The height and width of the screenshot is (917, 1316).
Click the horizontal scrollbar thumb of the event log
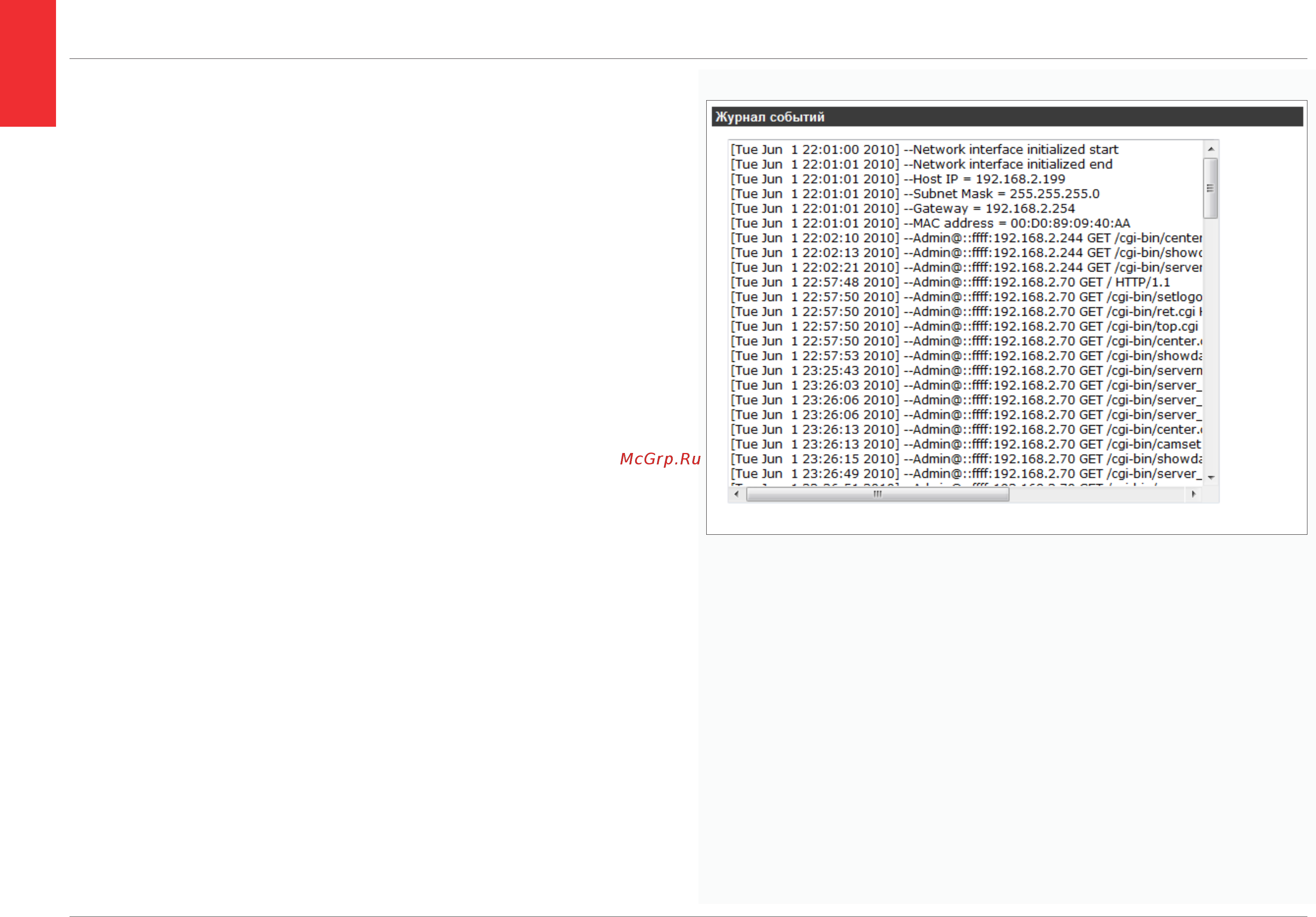(878, 494)
